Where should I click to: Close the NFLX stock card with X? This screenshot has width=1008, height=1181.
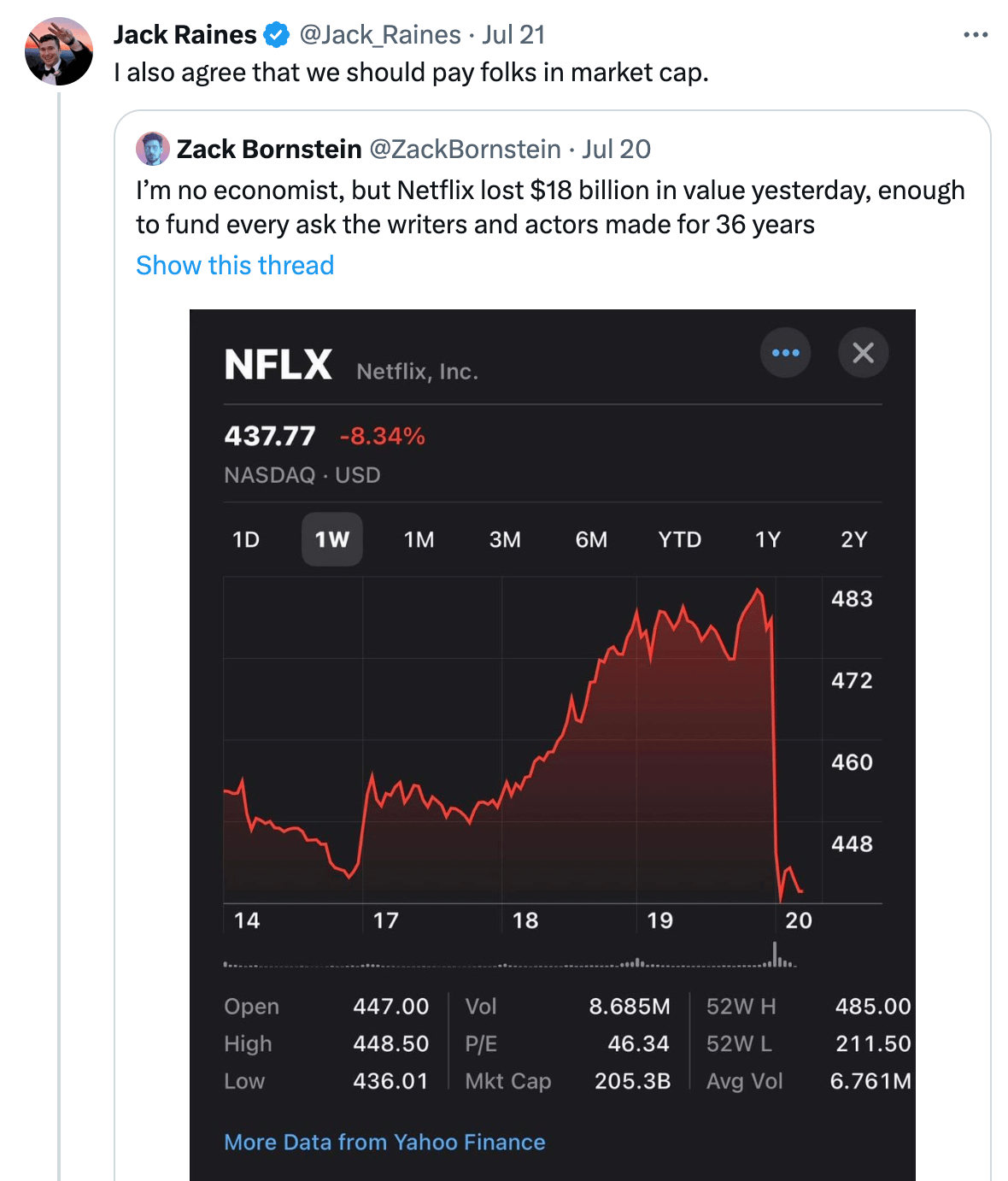tap(863, 353)
